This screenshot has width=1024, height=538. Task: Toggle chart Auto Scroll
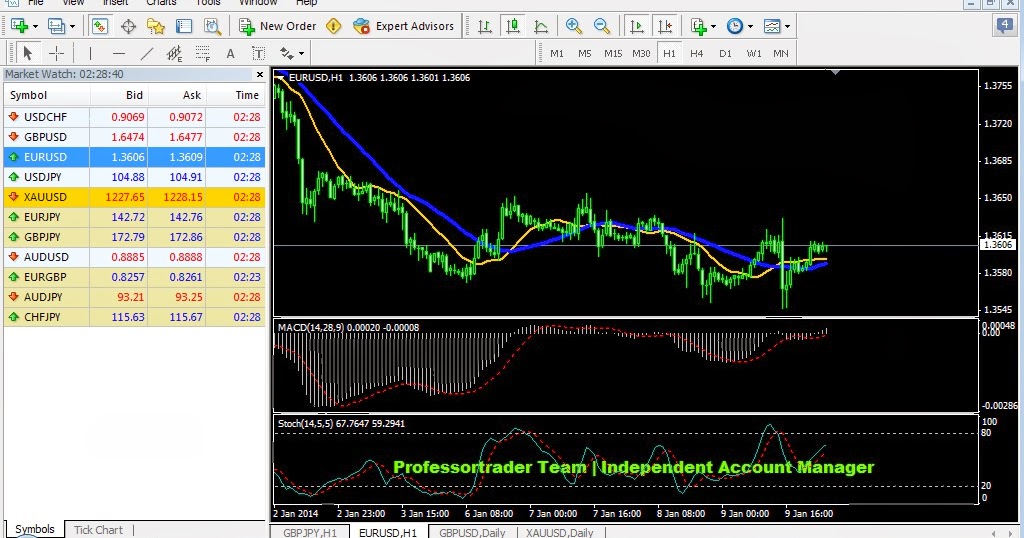636,26
